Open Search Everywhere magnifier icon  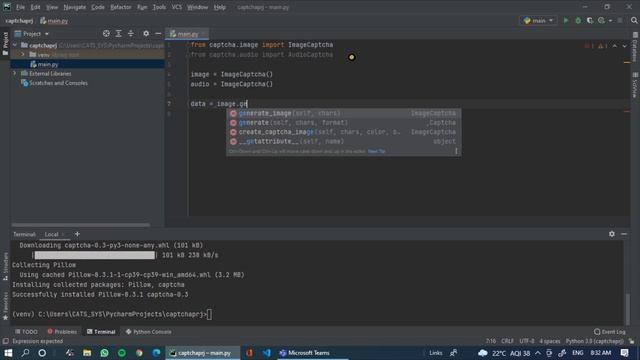click(x=634, y=20)
